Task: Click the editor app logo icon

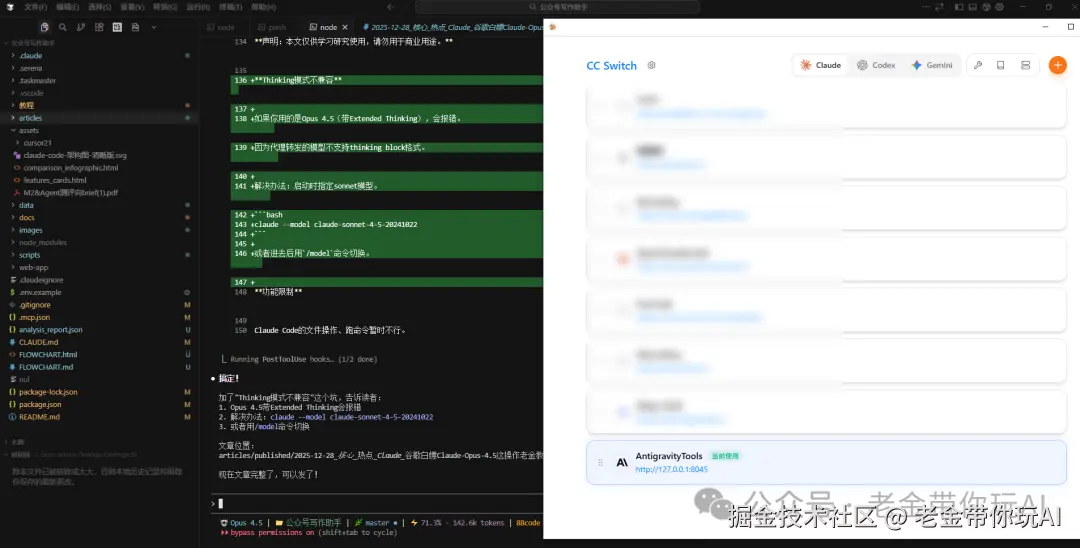Action: click(x=10, y=7)
